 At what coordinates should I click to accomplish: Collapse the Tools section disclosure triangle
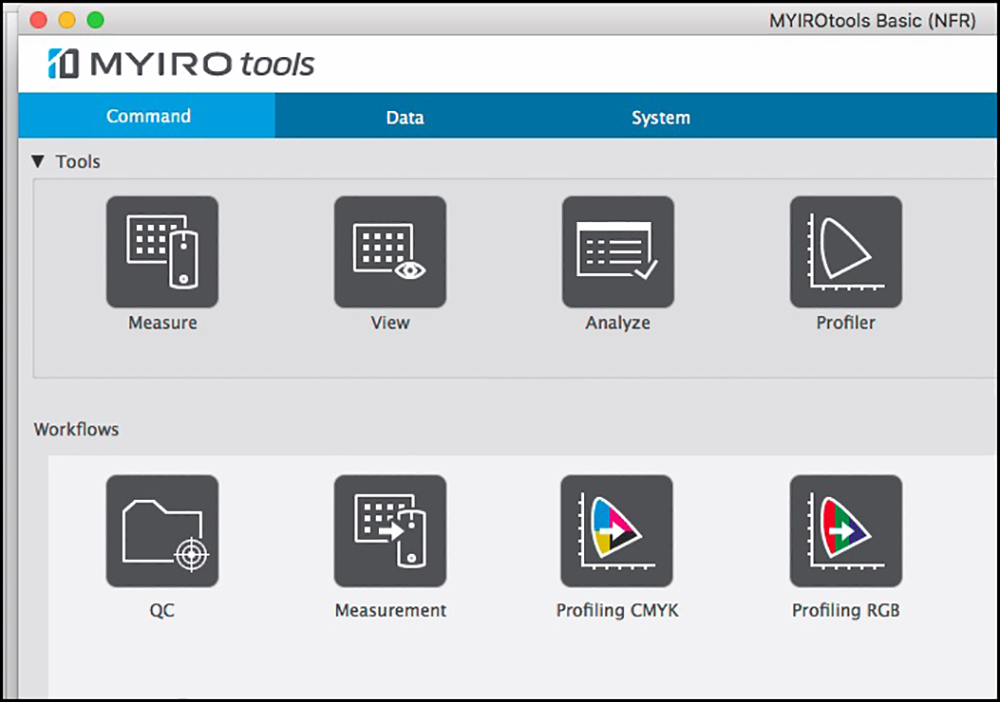(x=38, y=161)
